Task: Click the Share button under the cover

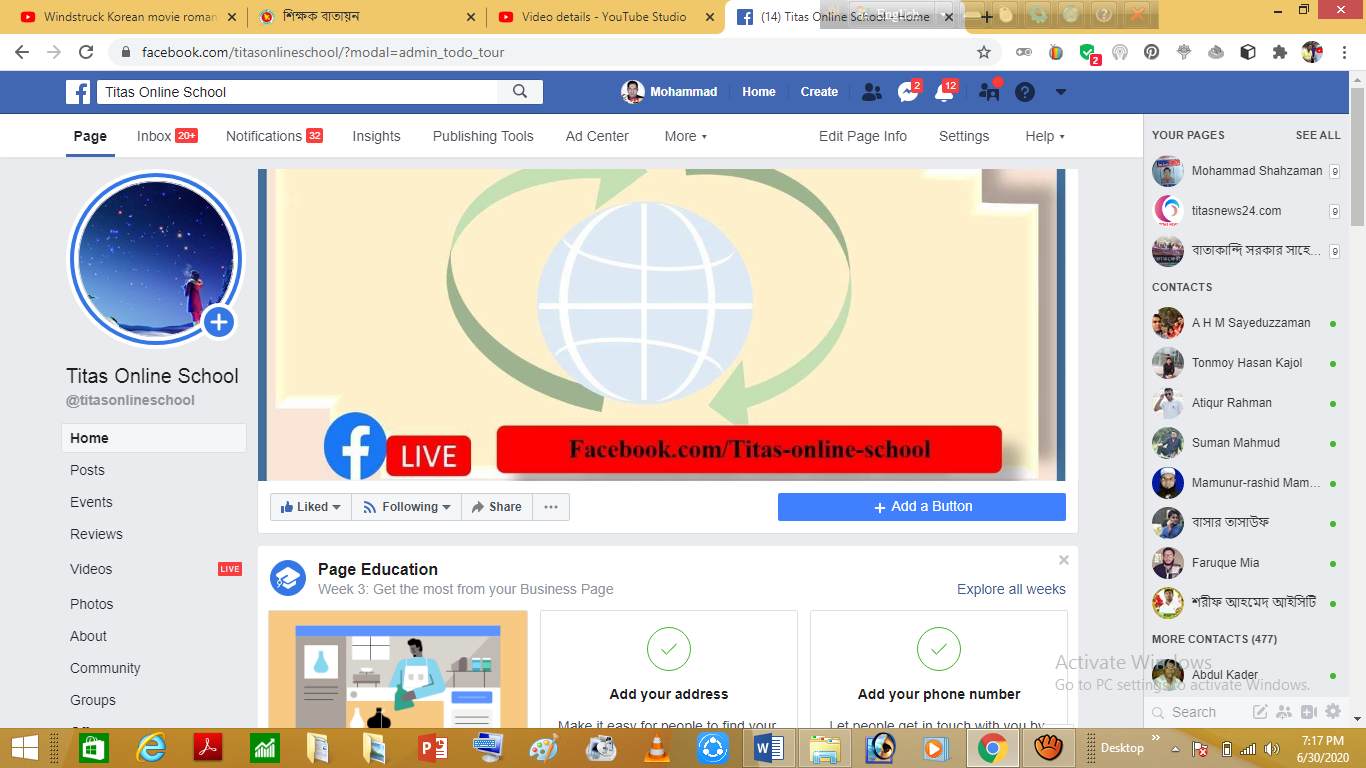Action: coord(497,507)
